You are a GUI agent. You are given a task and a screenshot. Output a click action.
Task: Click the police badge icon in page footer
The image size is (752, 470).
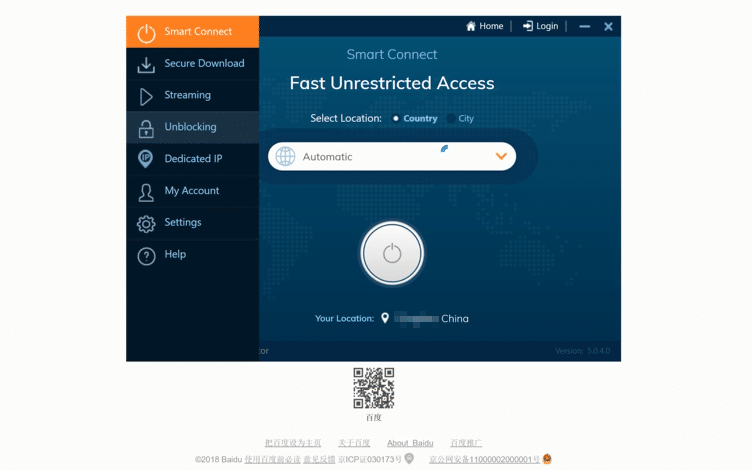(547, 459)
